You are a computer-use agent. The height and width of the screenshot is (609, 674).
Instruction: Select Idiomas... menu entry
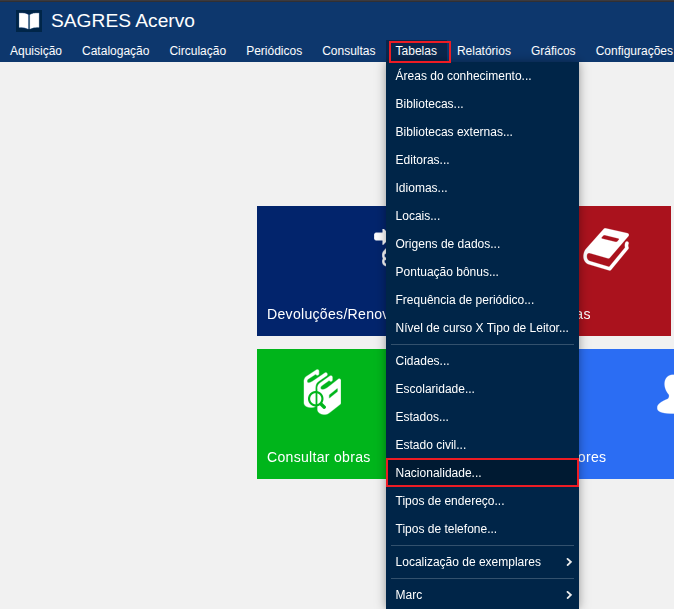(482, 188)
